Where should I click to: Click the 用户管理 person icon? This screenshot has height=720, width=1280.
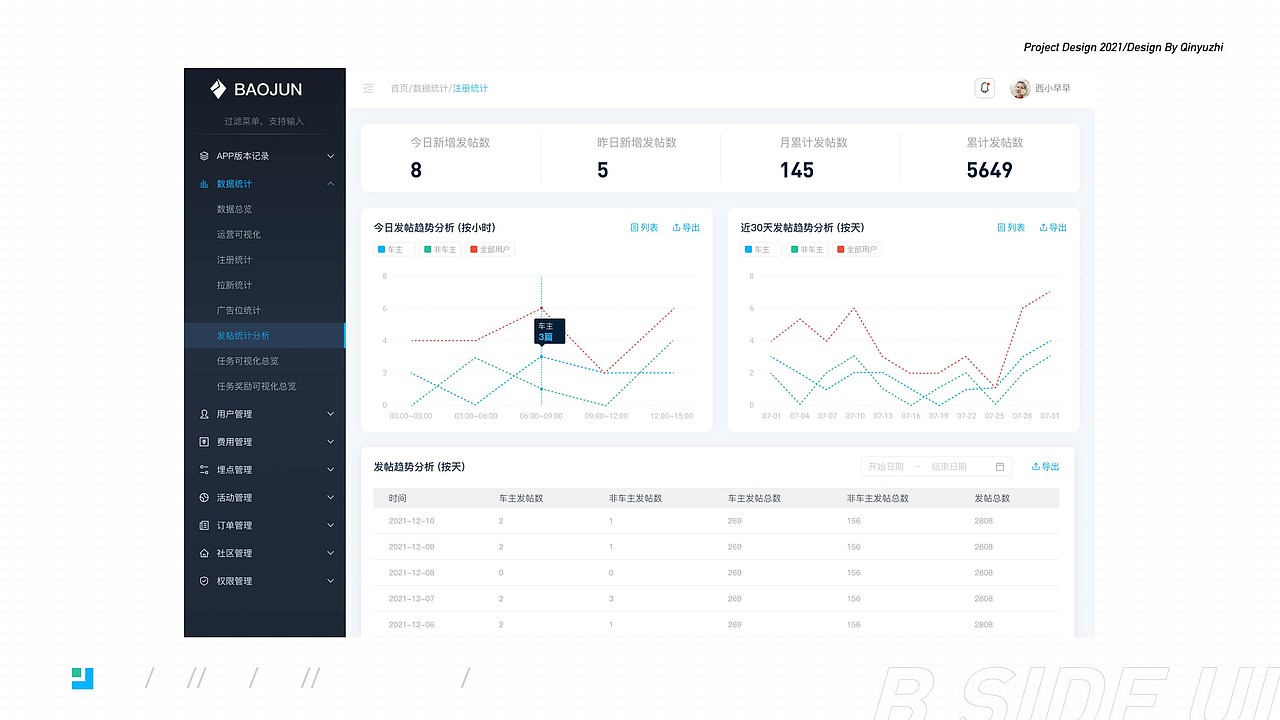(x=204, y=414)
